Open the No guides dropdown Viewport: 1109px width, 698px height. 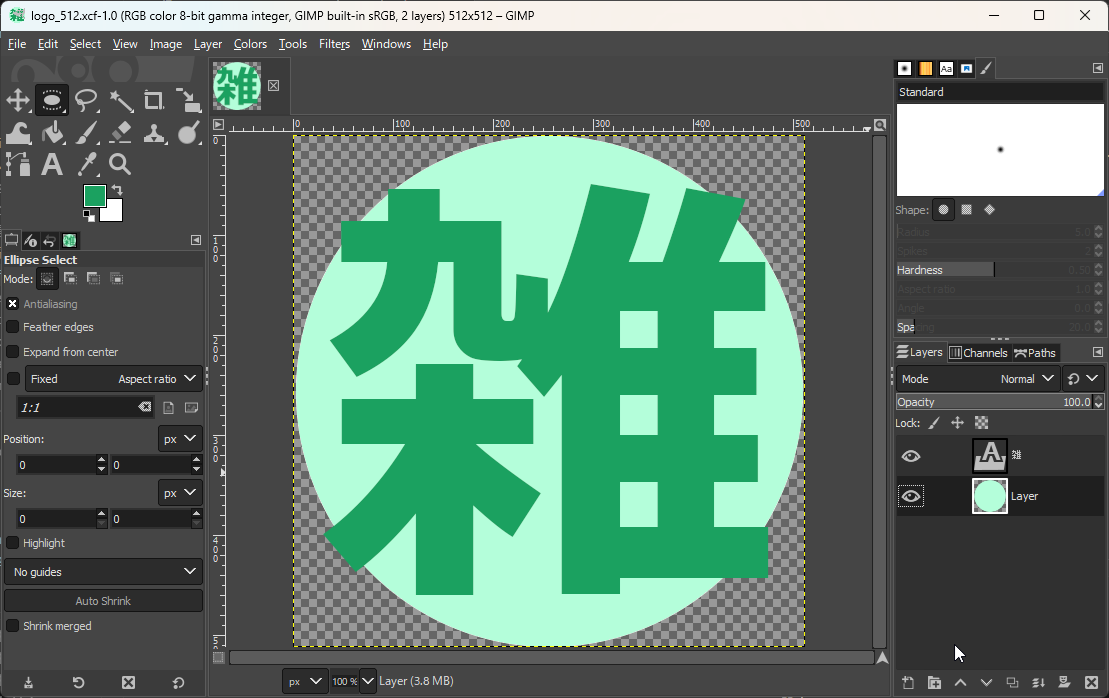(103, 571)
